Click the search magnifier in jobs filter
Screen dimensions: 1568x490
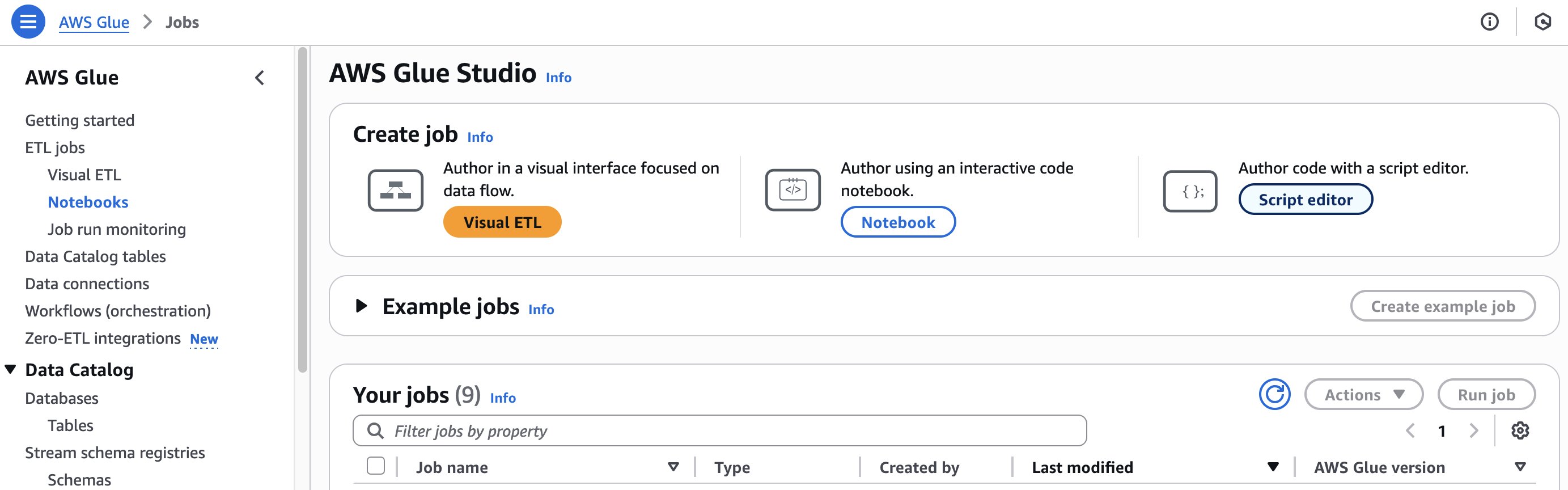pyautogui.click(x=376, y=430)
